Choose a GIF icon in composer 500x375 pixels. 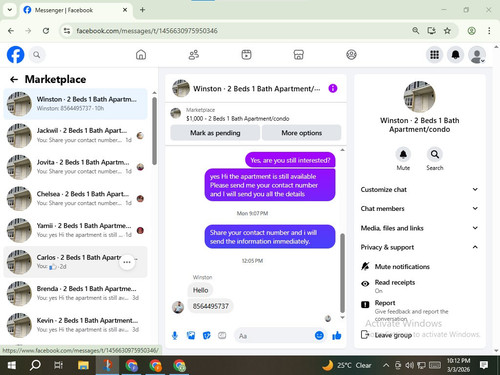coord(222,335)
